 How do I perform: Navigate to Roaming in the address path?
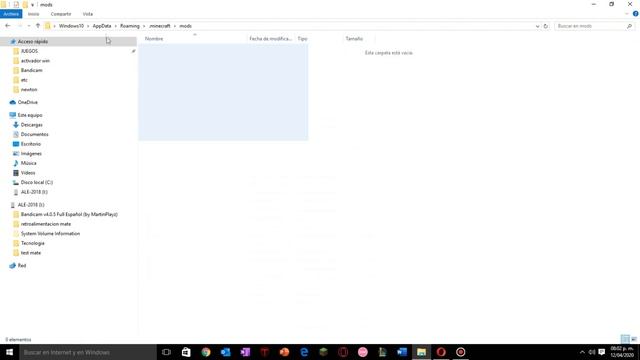pyautogui.click(x=130, y=26)
